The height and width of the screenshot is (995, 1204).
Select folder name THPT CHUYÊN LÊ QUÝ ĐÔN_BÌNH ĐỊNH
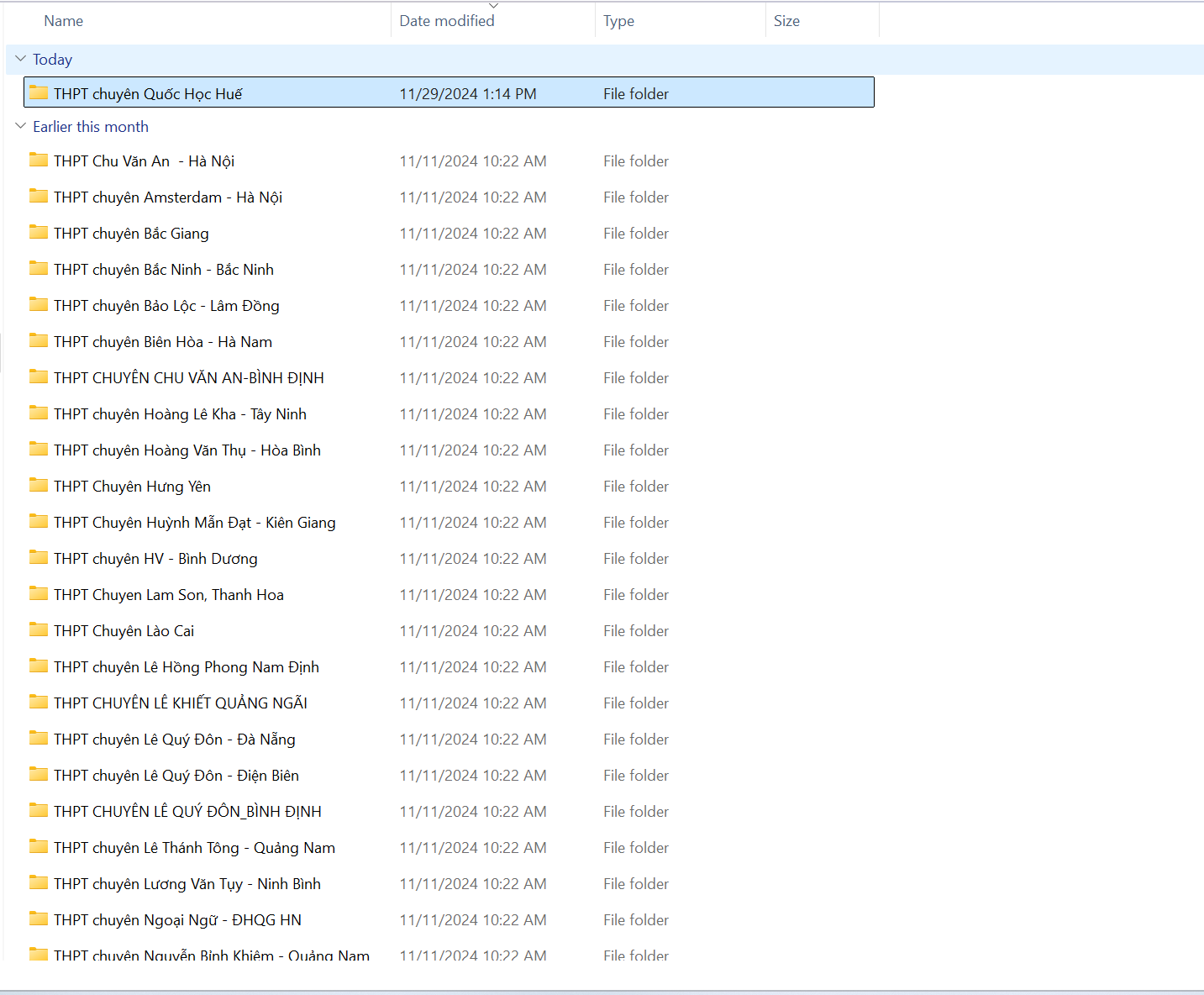187,812
